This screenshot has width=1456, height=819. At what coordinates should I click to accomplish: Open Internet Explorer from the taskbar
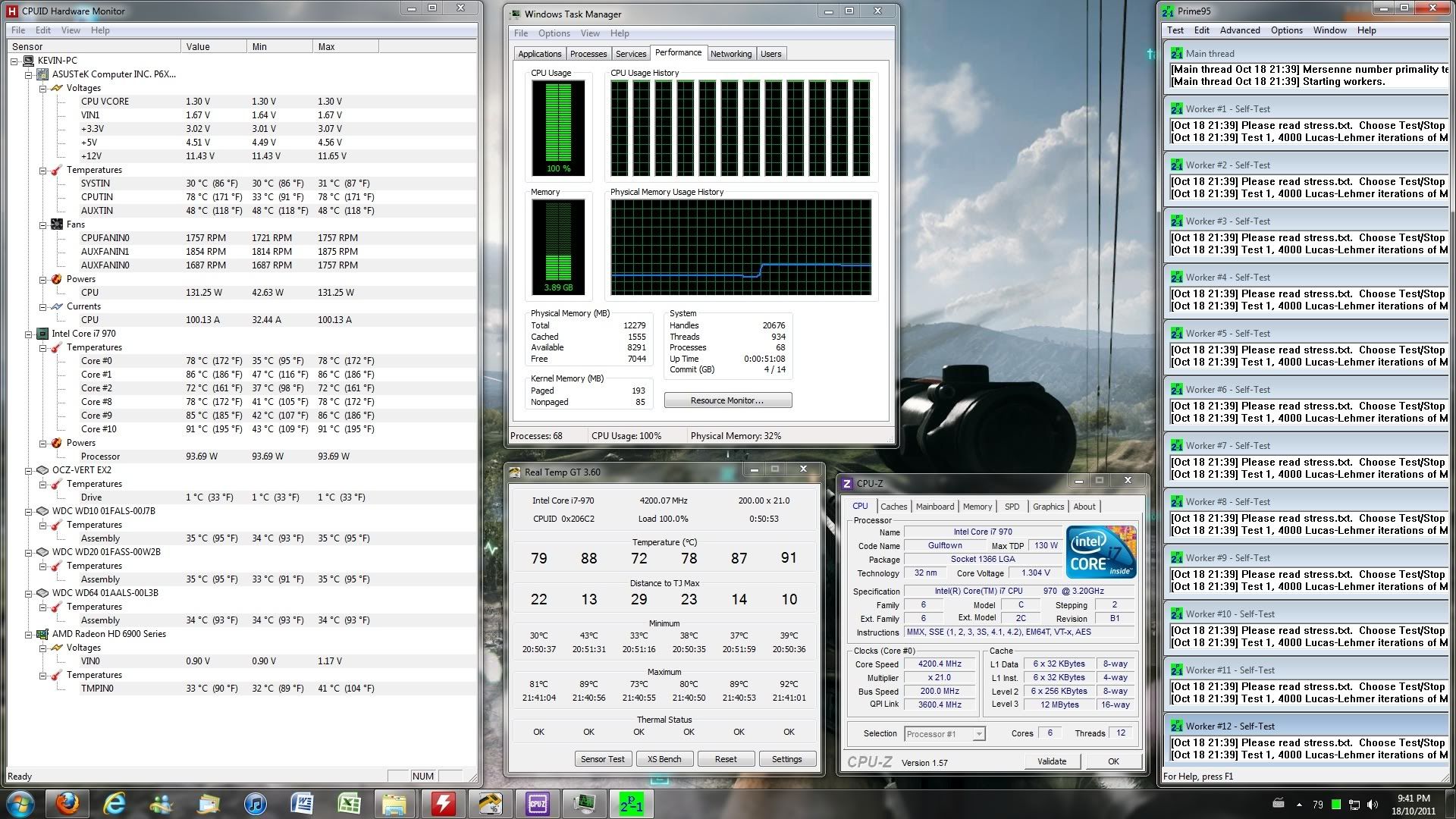(115, 803)
